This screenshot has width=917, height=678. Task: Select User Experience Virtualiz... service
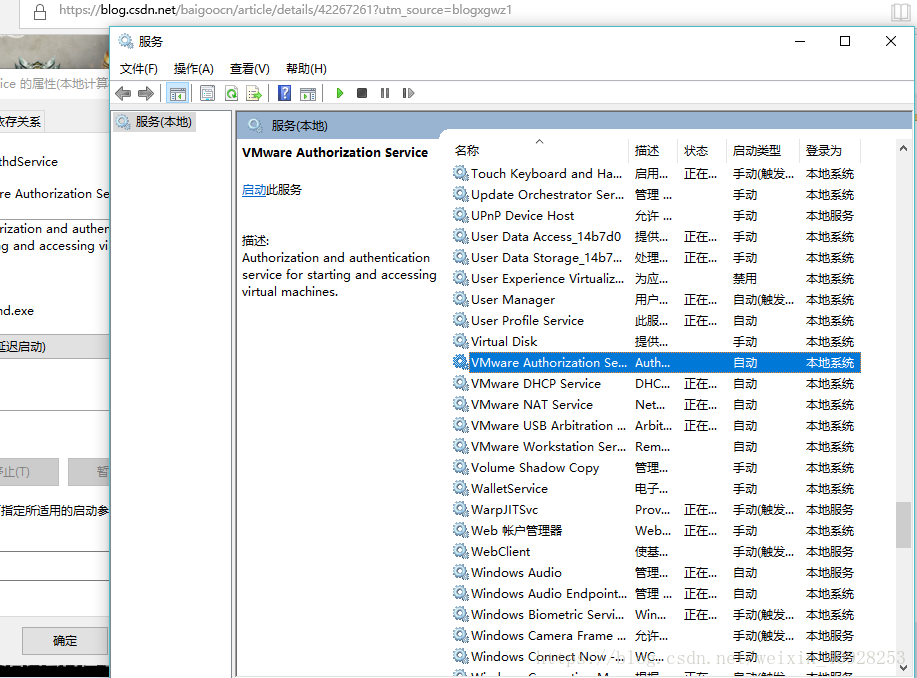pyautogui.click(x=656, y=279)
